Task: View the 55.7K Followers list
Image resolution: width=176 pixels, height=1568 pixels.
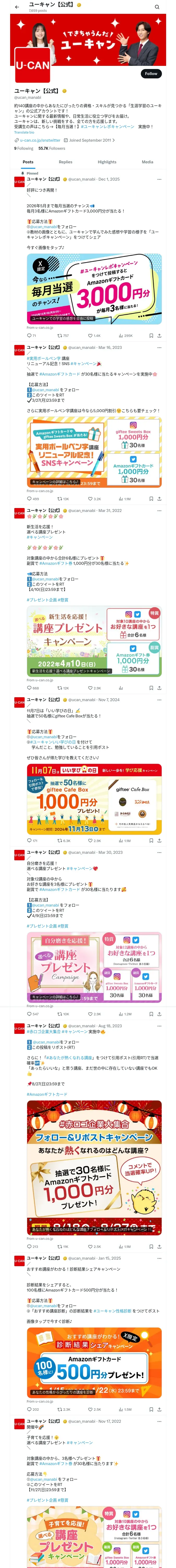Action: coord(52,148)
